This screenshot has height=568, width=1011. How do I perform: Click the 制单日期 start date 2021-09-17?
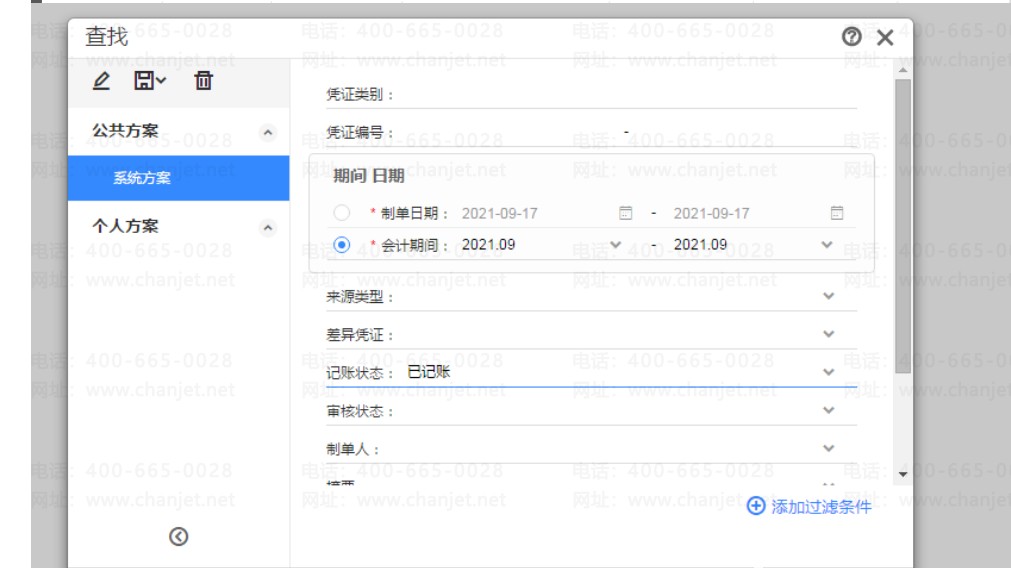click(500, 213)
